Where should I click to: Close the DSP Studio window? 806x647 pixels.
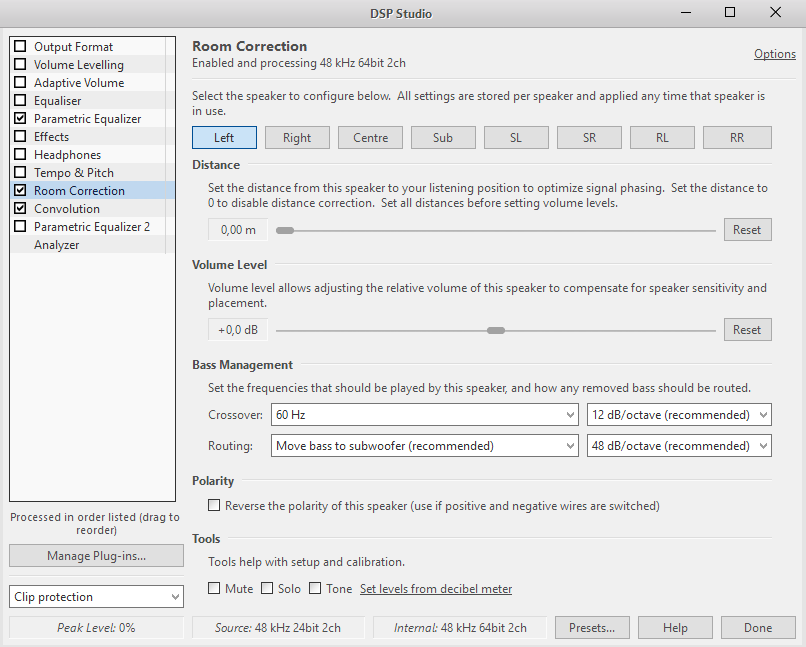[x=775, y=12]
